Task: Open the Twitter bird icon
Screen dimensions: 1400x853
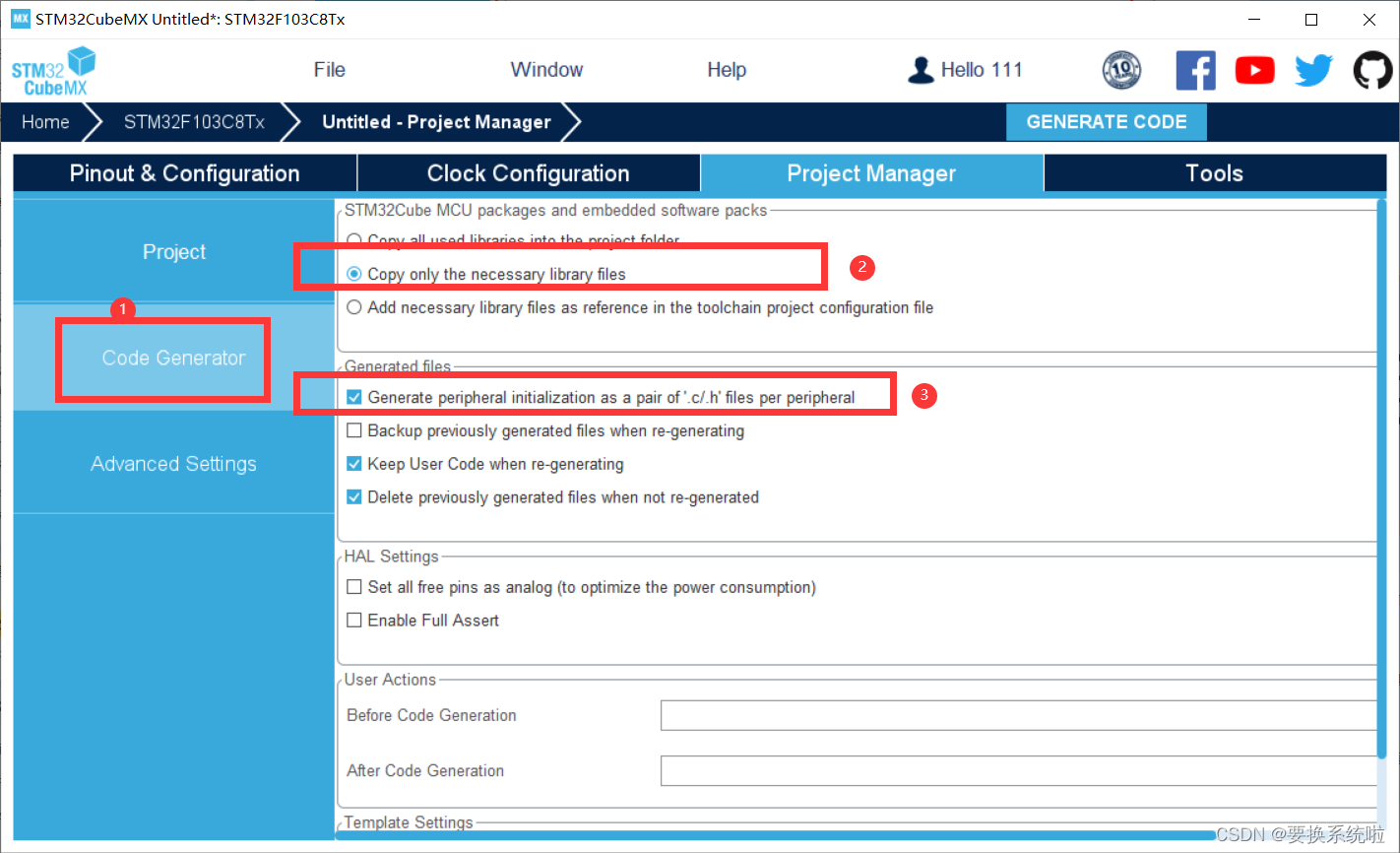Action: click(1313, 71)
